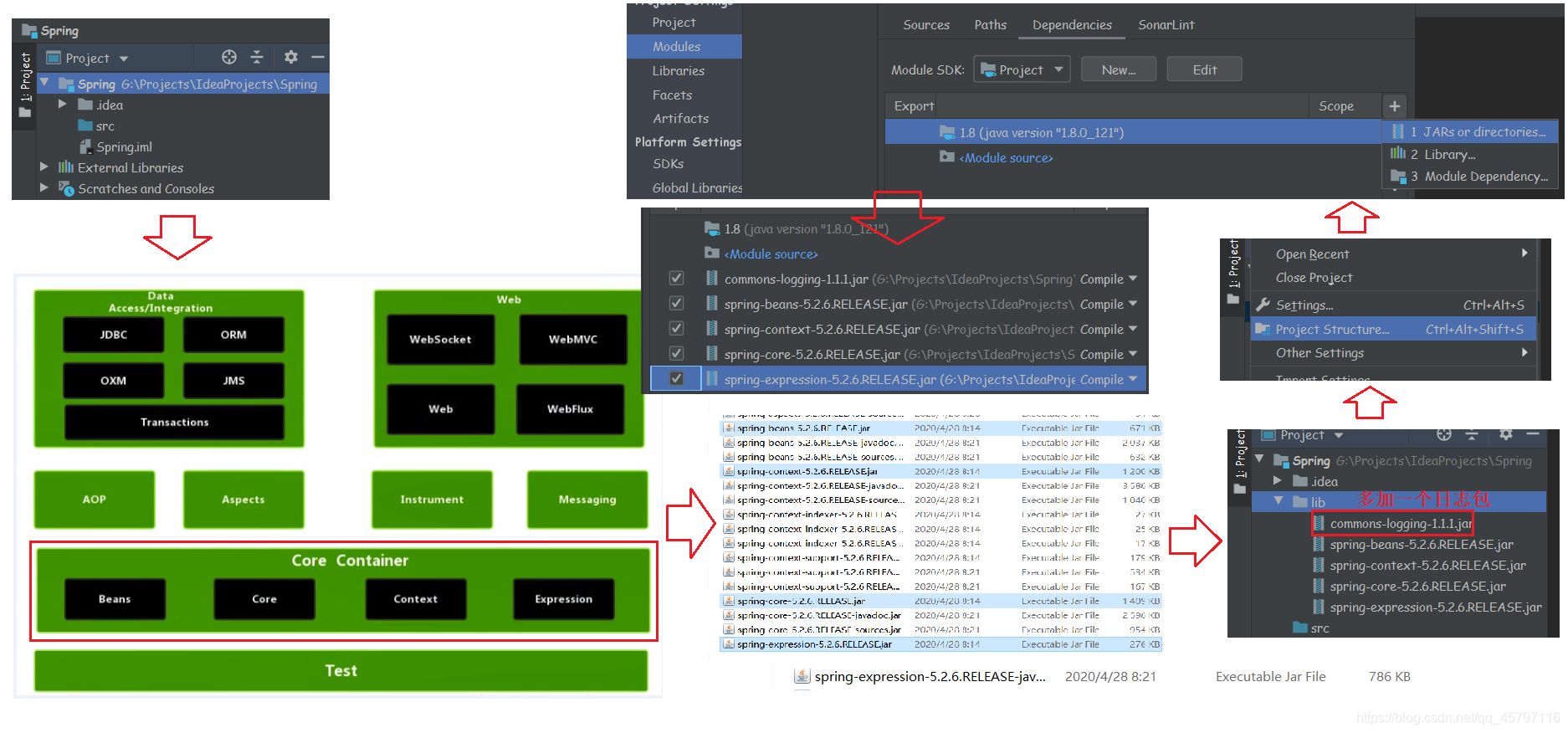
Task: Select the Dependencies tab
Action: pos(1072,25)
